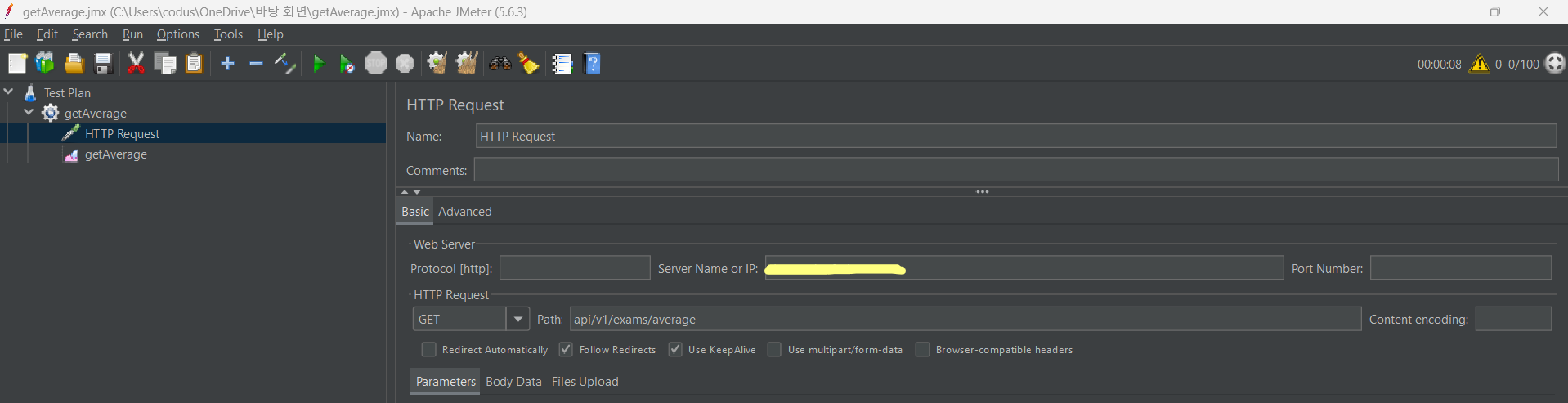
Task: Uncheck the Use KeepAlive checkbox
Action: 675,349
